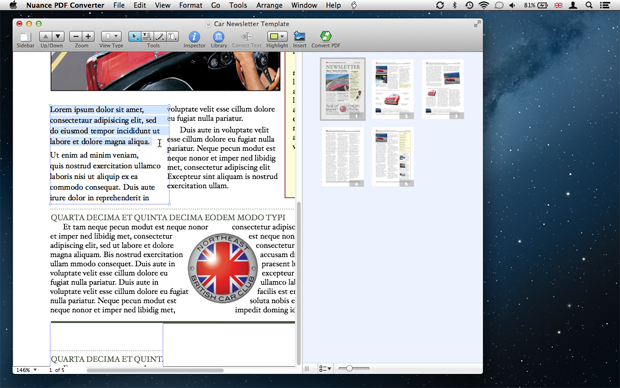
Task: Click the battery 81% indicator
Action: [x=536, y=5]
